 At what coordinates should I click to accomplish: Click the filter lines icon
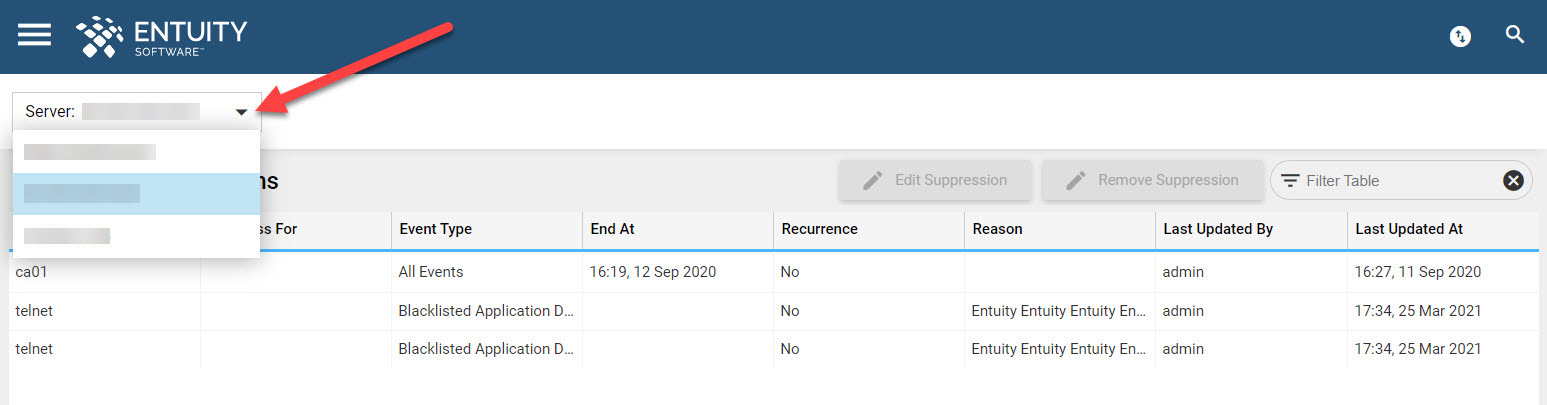1291,181
